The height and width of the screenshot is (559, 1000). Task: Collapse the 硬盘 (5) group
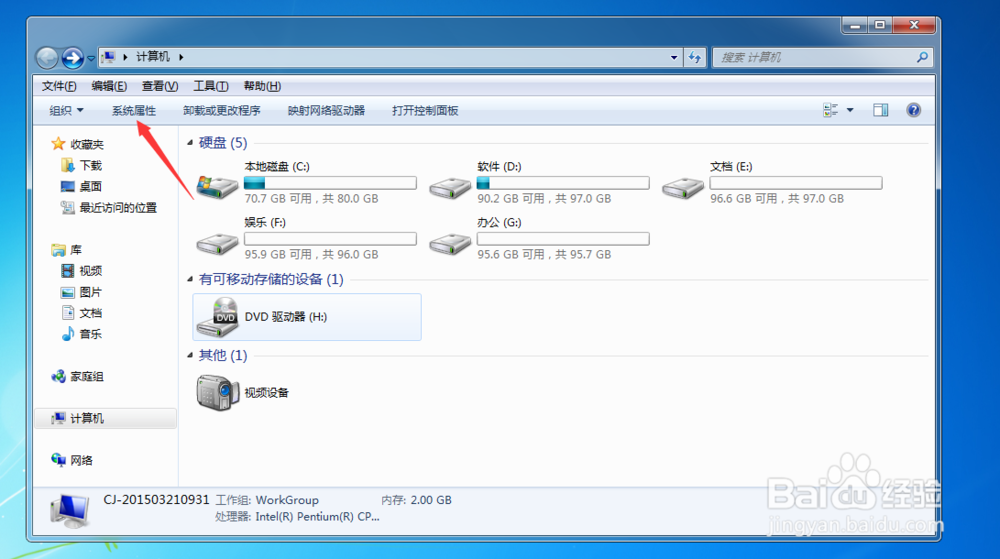tap(190, 143)
